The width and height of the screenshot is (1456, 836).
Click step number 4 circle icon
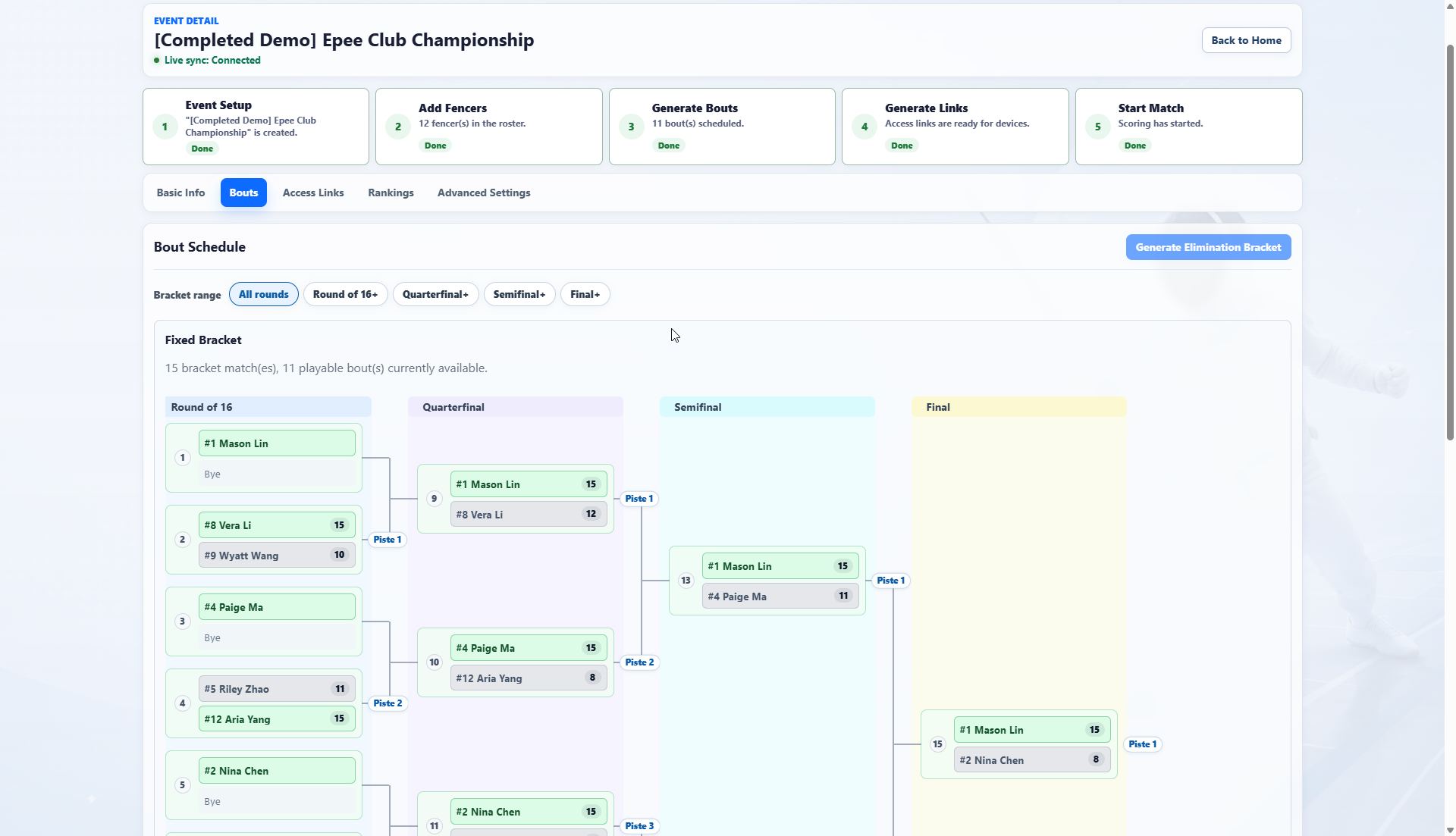[x=864, y=127]
